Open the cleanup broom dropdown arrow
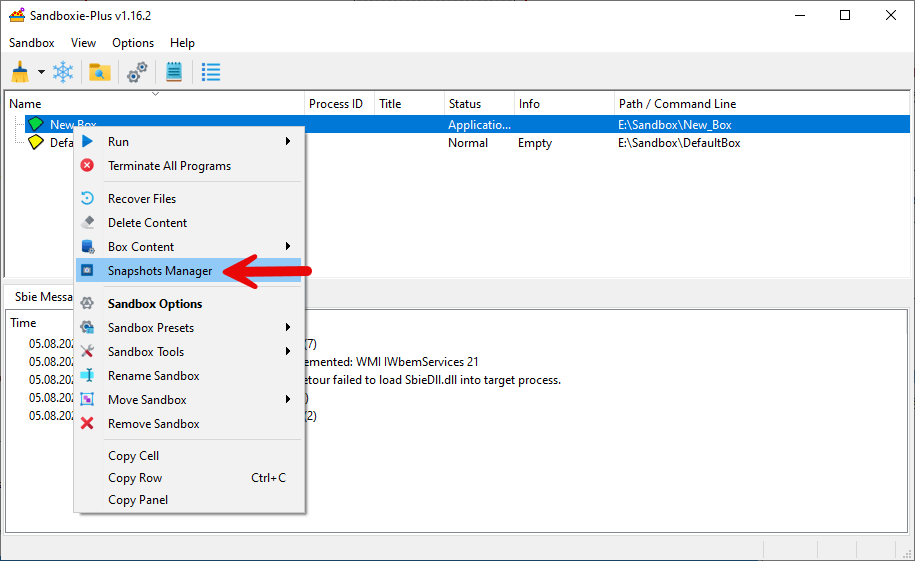 coord(41,72)
